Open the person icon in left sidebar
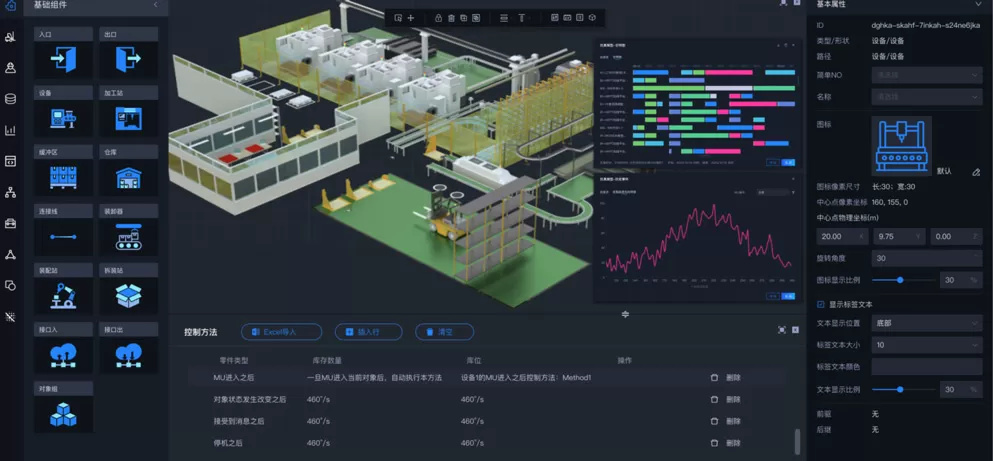993x461 pixels. (x=10, y=68)
